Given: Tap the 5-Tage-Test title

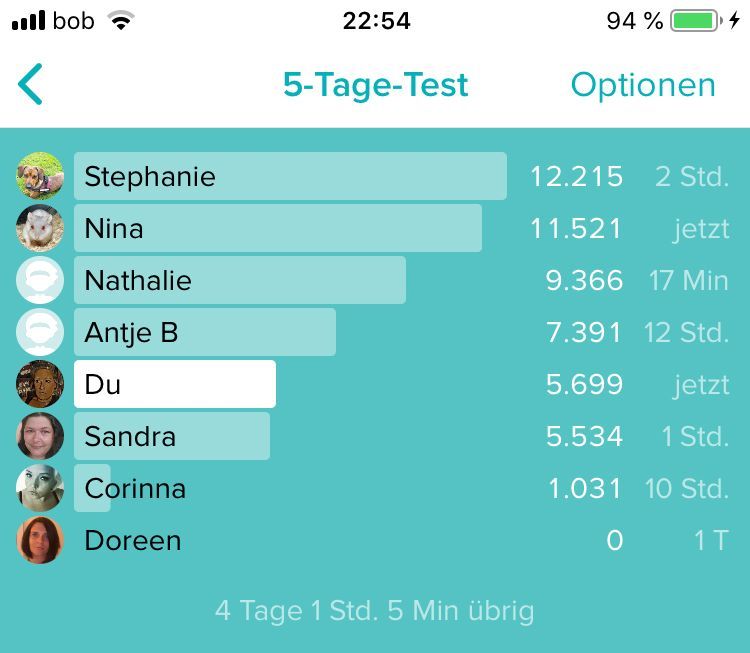Looking at the screenshot, I should click(x=375, y=85).
